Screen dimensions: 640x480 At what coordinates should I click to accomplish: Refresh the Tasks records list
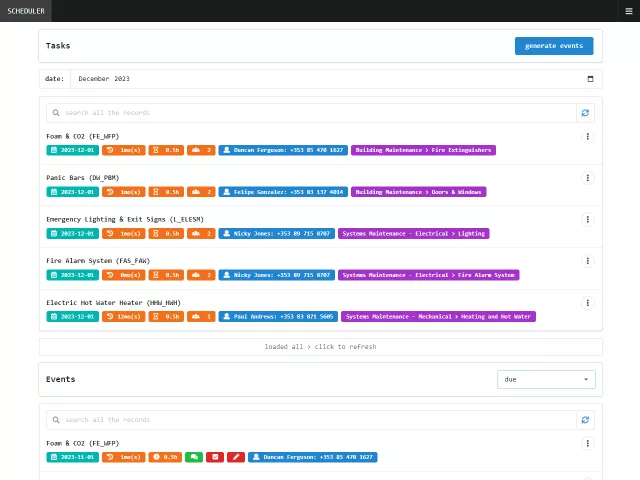tap(585, 113)
